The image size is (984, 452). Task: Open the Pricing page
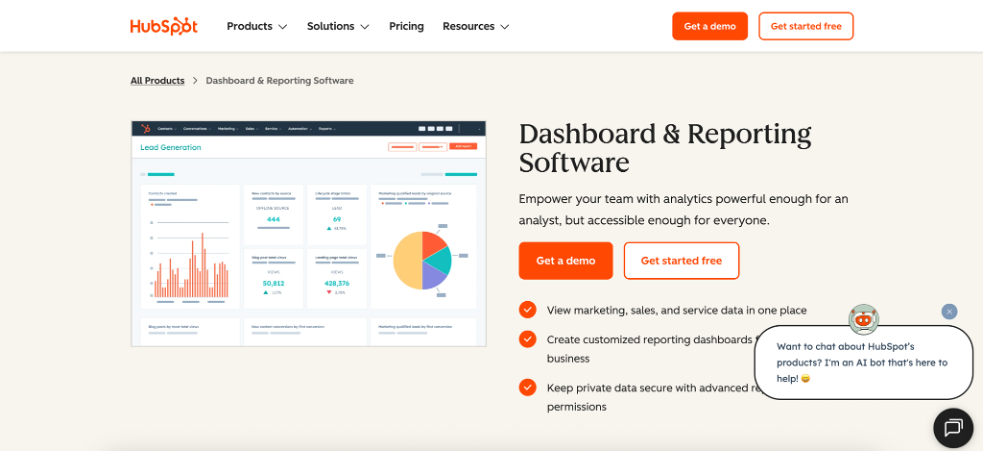(x=406, y=26)
